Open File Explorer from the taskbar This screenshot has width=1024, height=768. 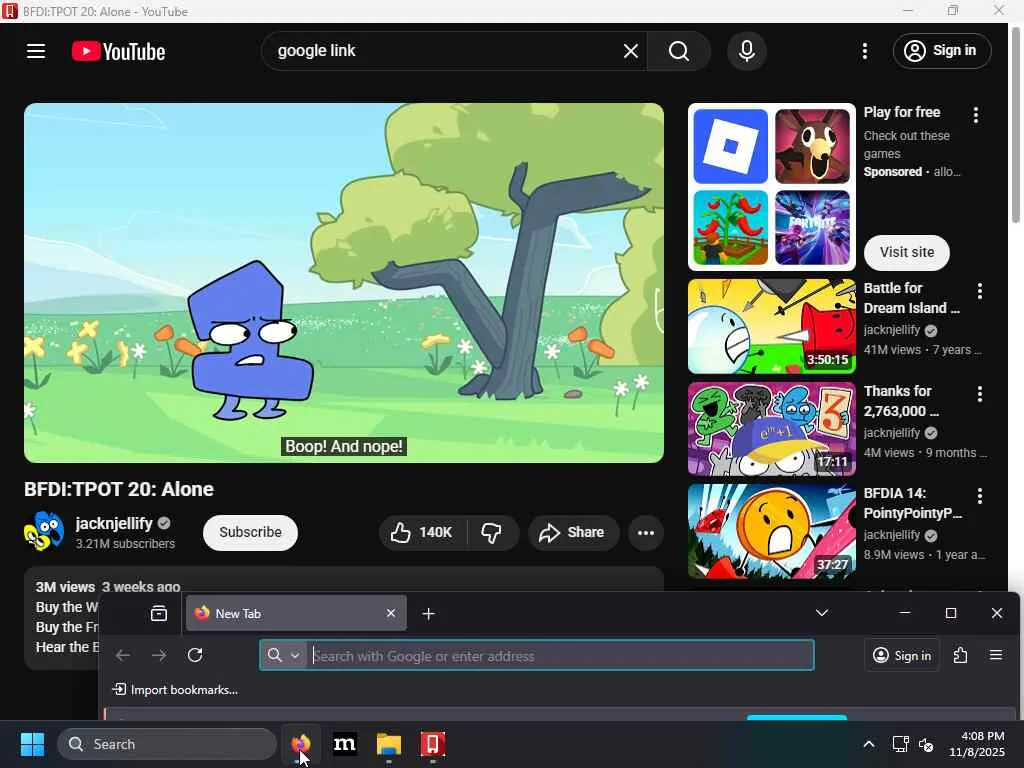tap(389, 744)
